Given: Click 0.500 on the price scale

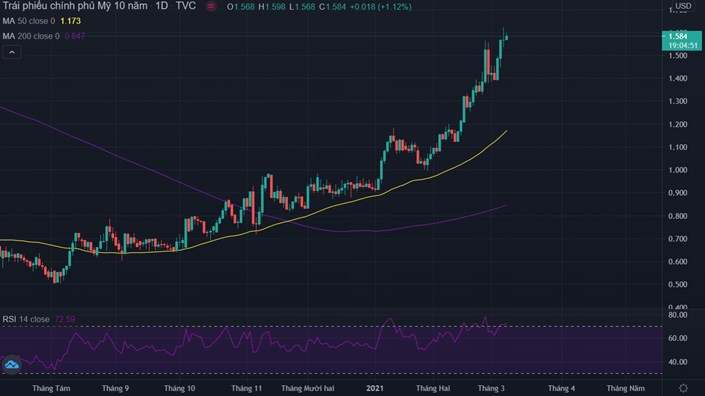Looking at the screenshot, I should point(678,285).
